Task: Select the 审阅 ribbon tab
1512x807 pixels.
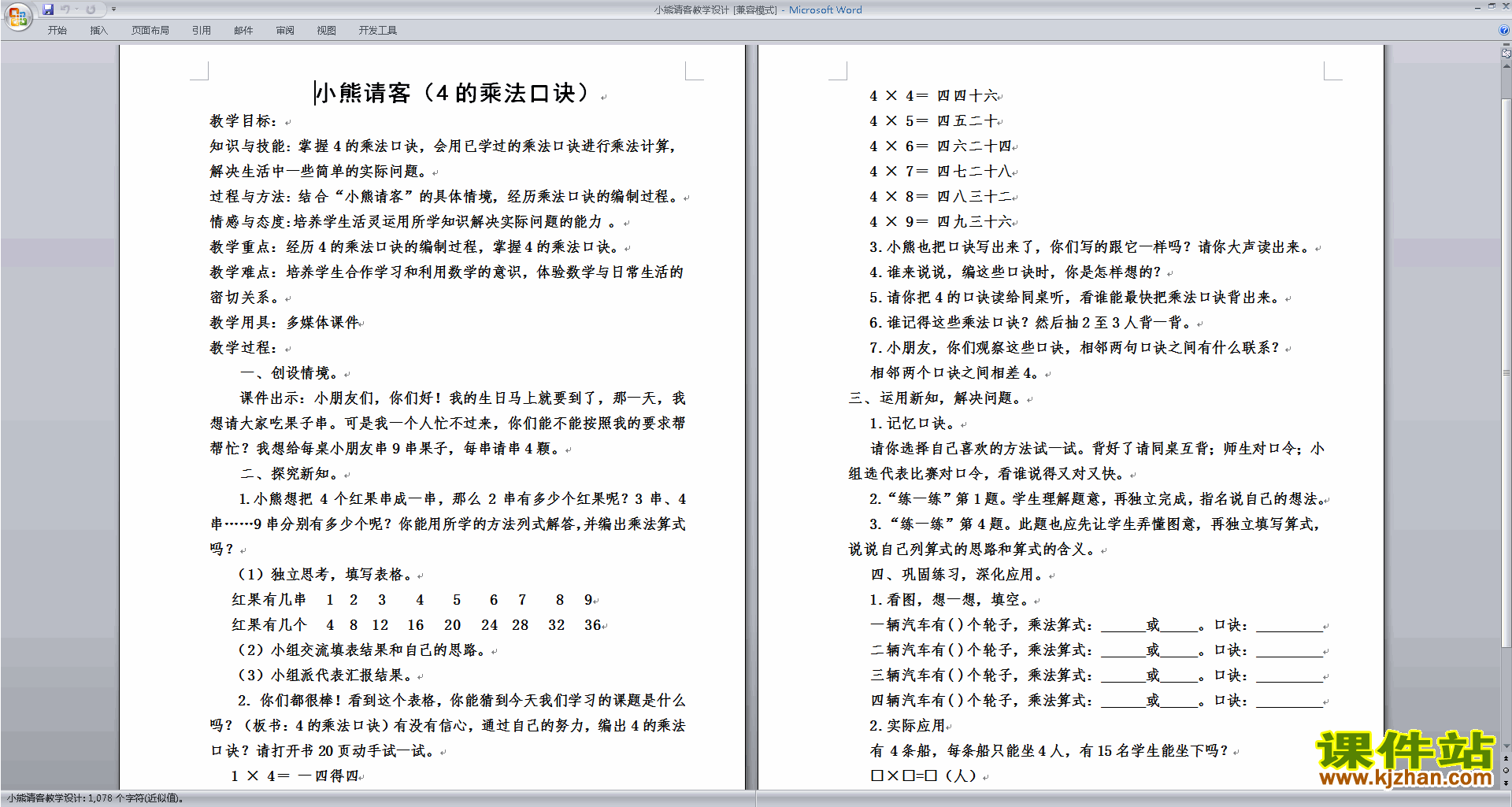Action: (x=285, y=31)
